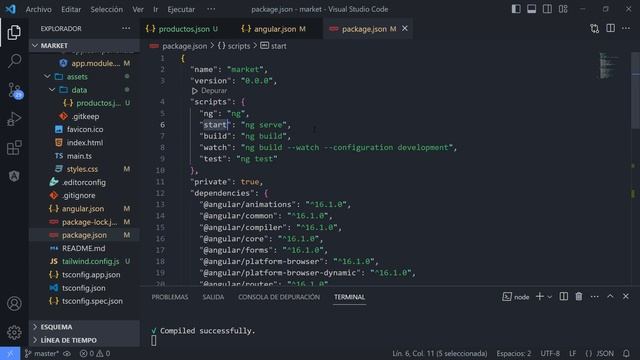
Task: Close the package.json editor tab
Action: tap(404, 29)
